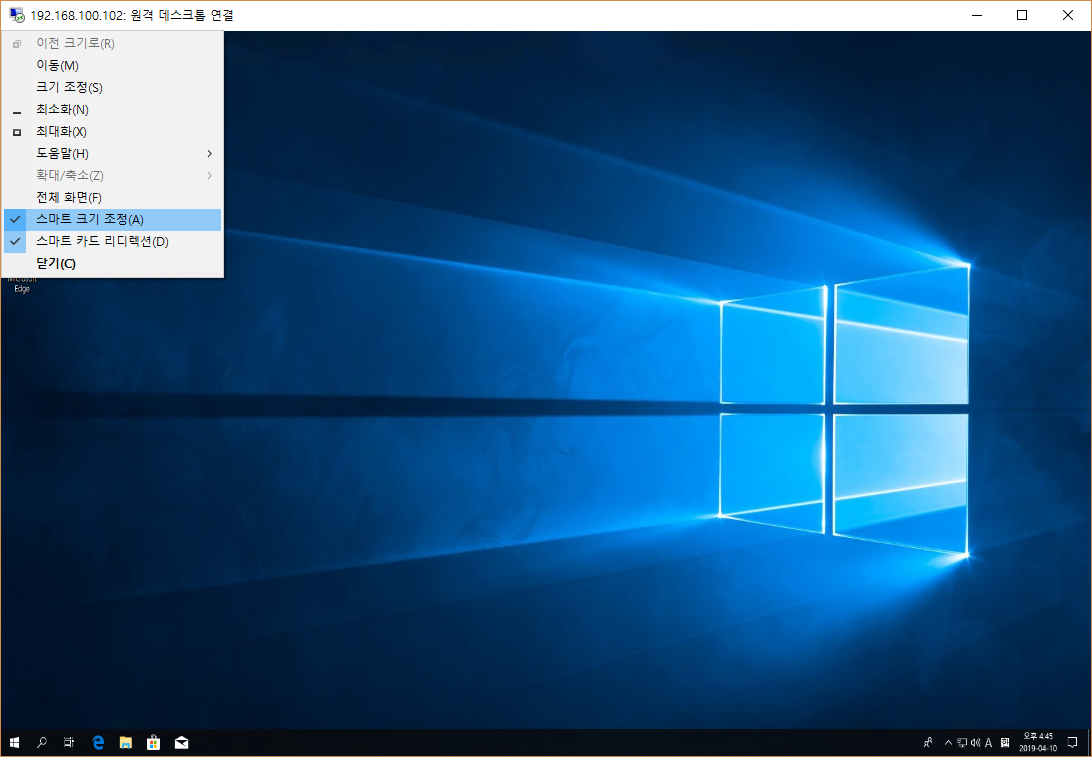Expand the 도움말(H) submenu

(x=112, y=154)
